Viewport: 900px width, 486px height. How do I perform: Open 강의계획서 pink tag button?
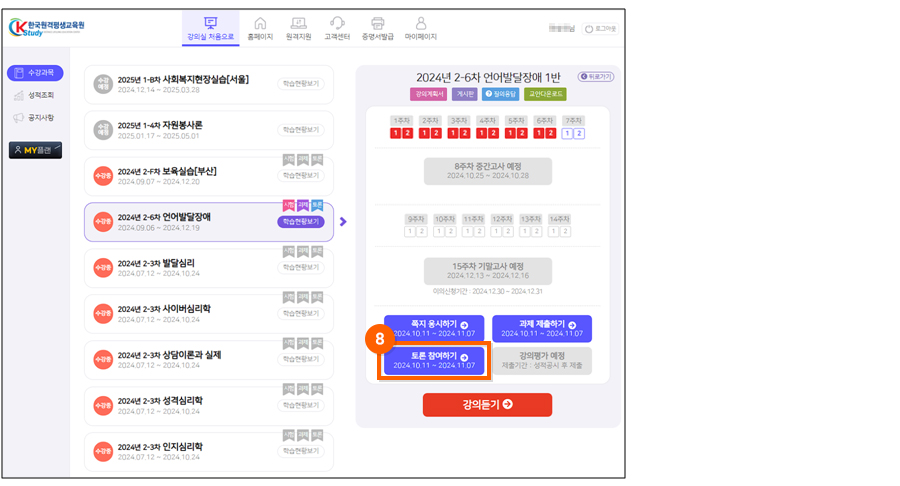(428, 94)
